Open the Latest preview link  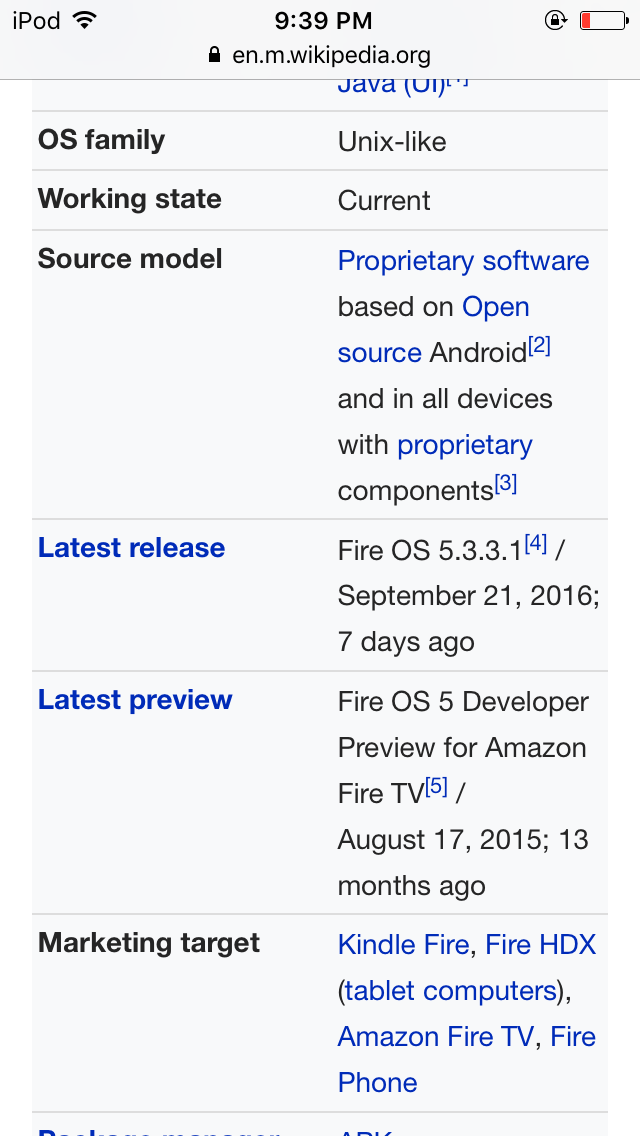(x=135, y=700)
